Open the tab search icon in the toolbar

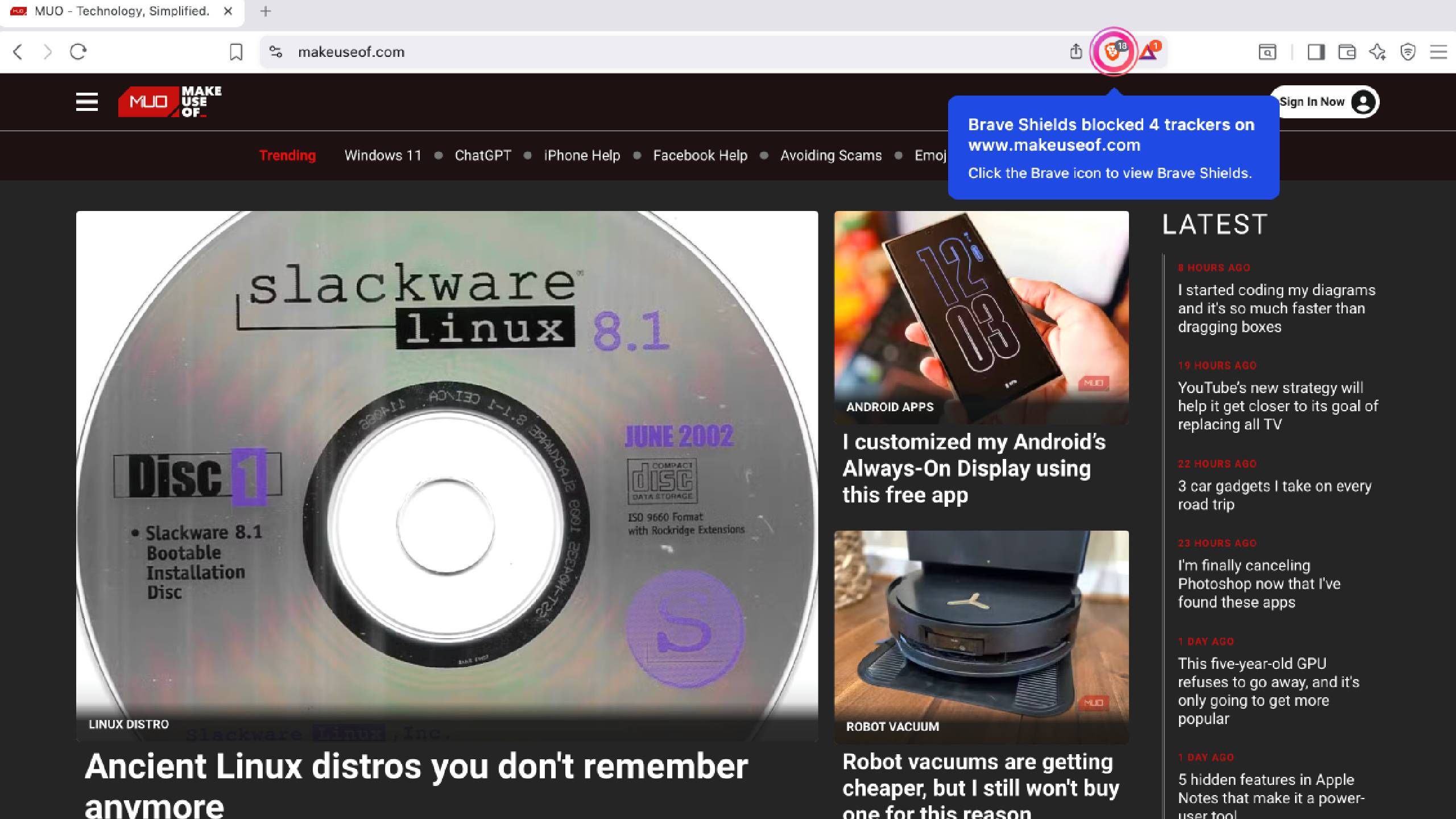point(1267,52)
